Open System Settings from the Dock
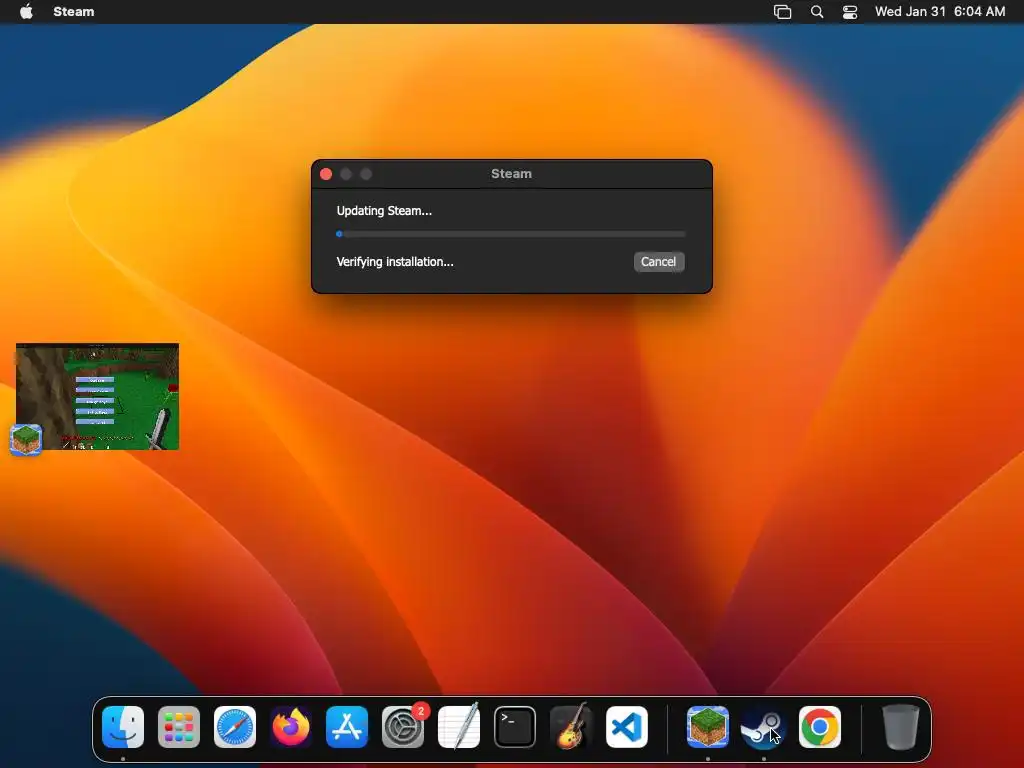Viewport: 1024px width, 768px height. point(403,727)
